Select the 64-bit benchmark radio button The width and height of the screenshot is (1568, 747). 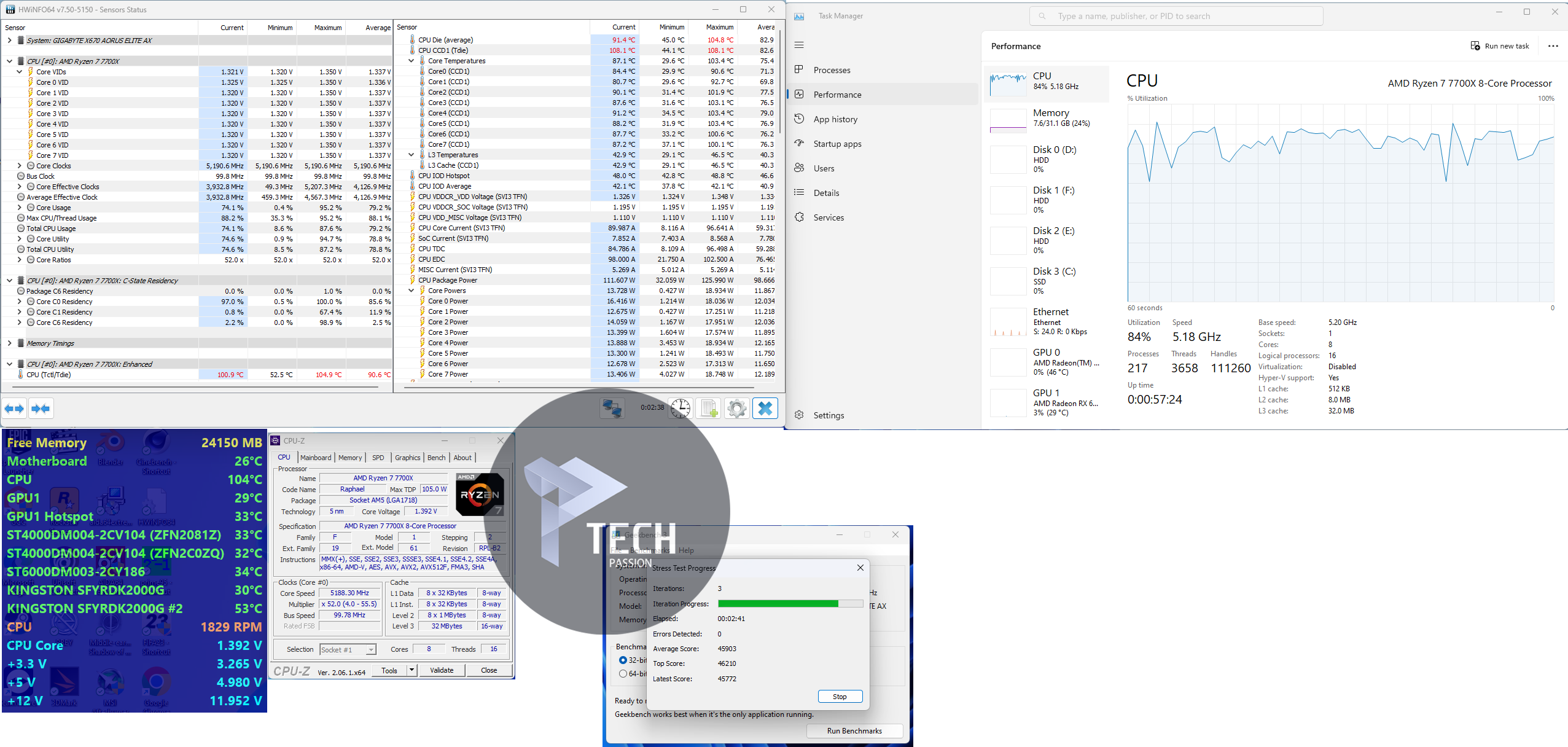(x=623, y=674)
